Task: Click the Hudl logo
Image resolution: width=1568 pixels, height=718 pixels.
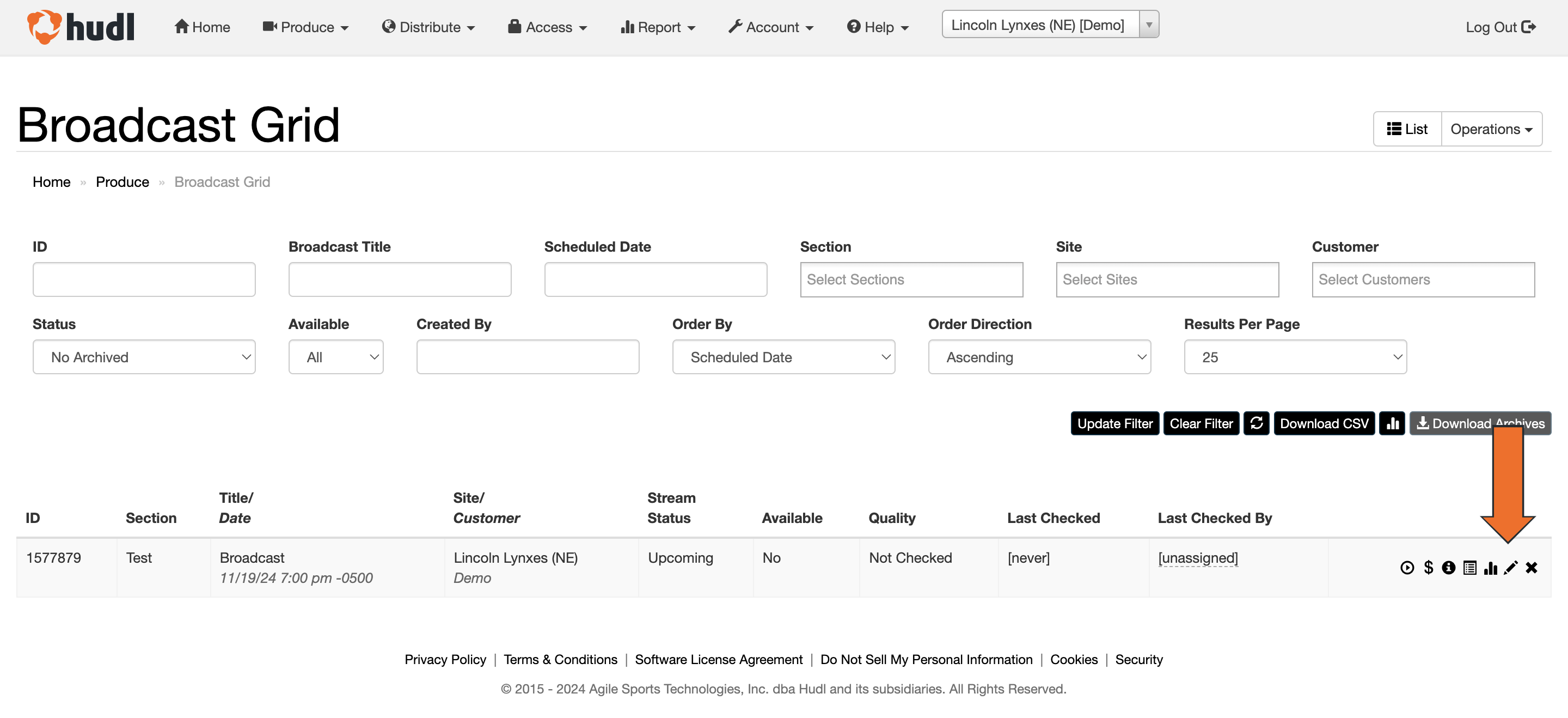Action: pyautogui.click(x=79, y=27)
